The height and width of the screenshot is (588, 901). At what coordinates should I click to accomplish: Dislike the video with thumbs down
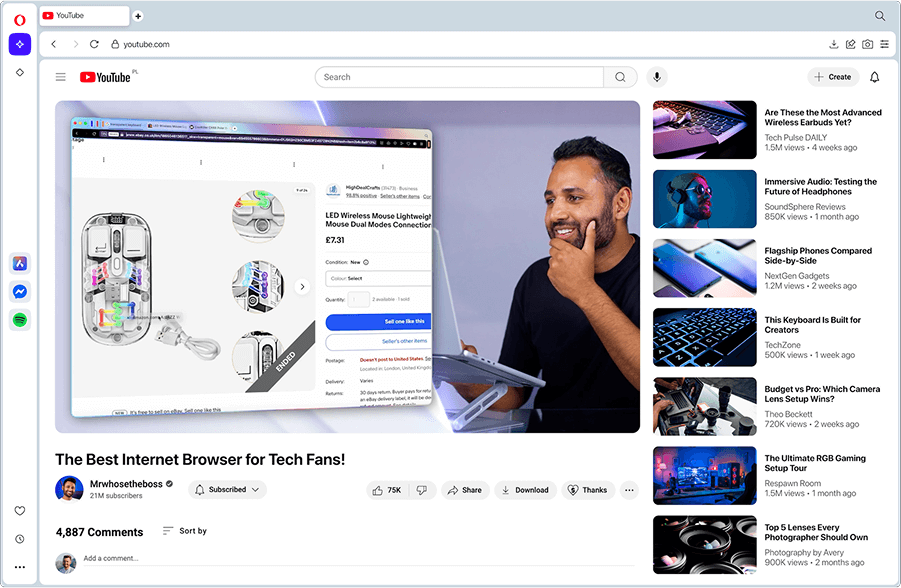[422, 490]
